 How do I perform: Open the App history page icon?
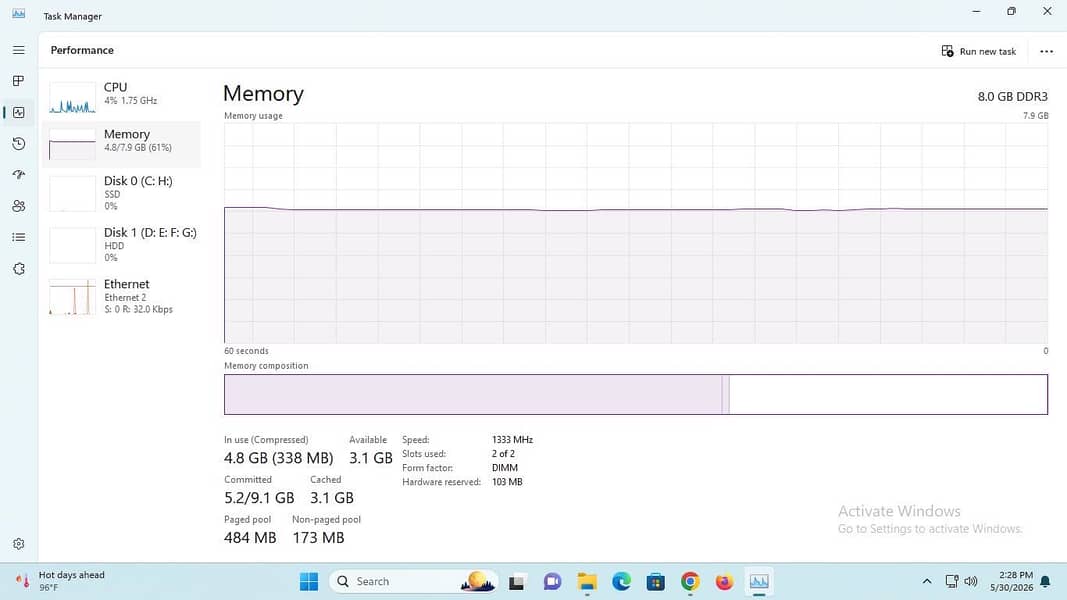(18, 144)
